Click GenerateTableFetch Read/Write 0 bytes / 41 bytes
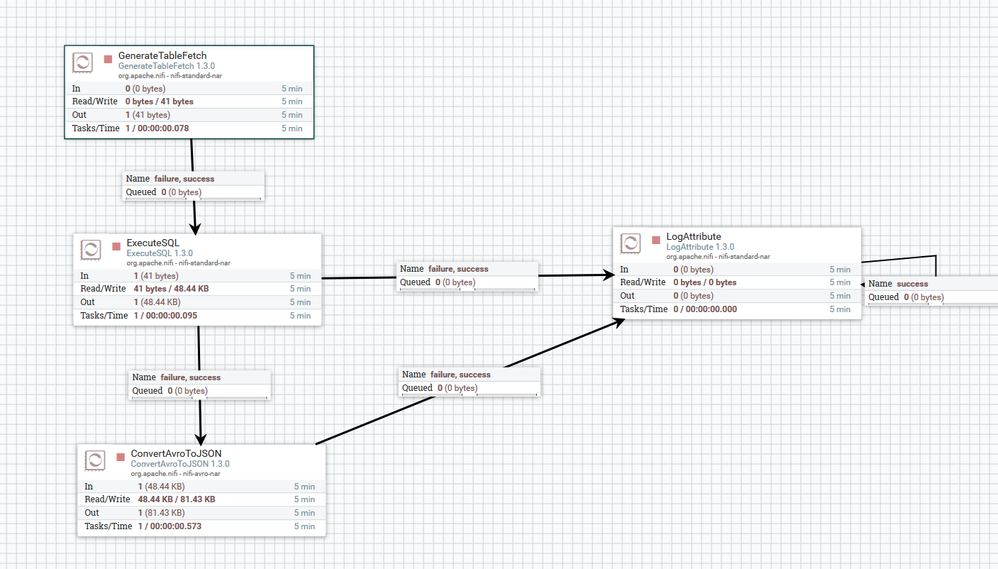The width and height of the screenshot is (998, 569). (x=159, y=101)
